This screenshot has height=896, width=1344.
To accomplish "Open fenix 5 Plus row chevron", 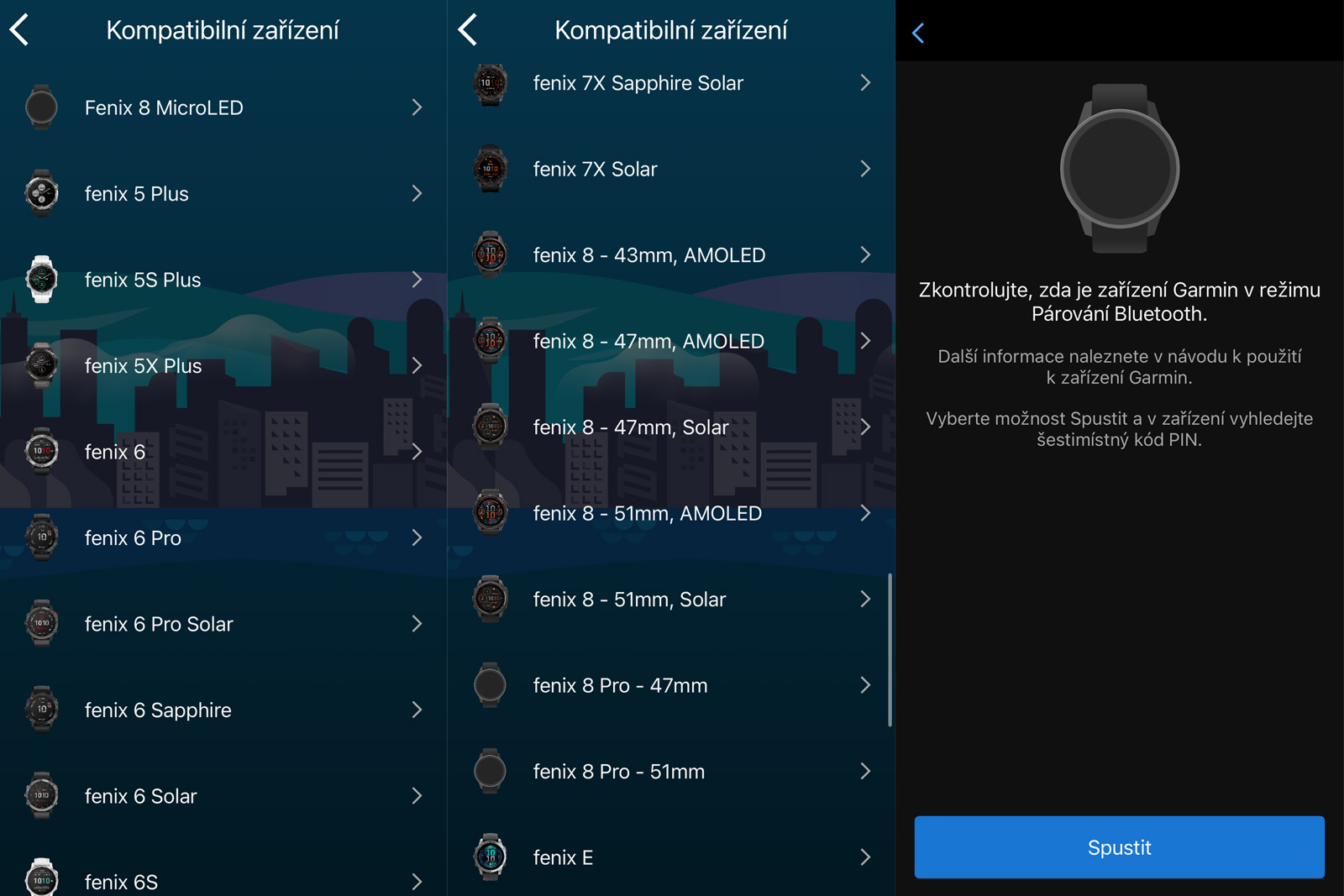I will click(x=417, y=194).
